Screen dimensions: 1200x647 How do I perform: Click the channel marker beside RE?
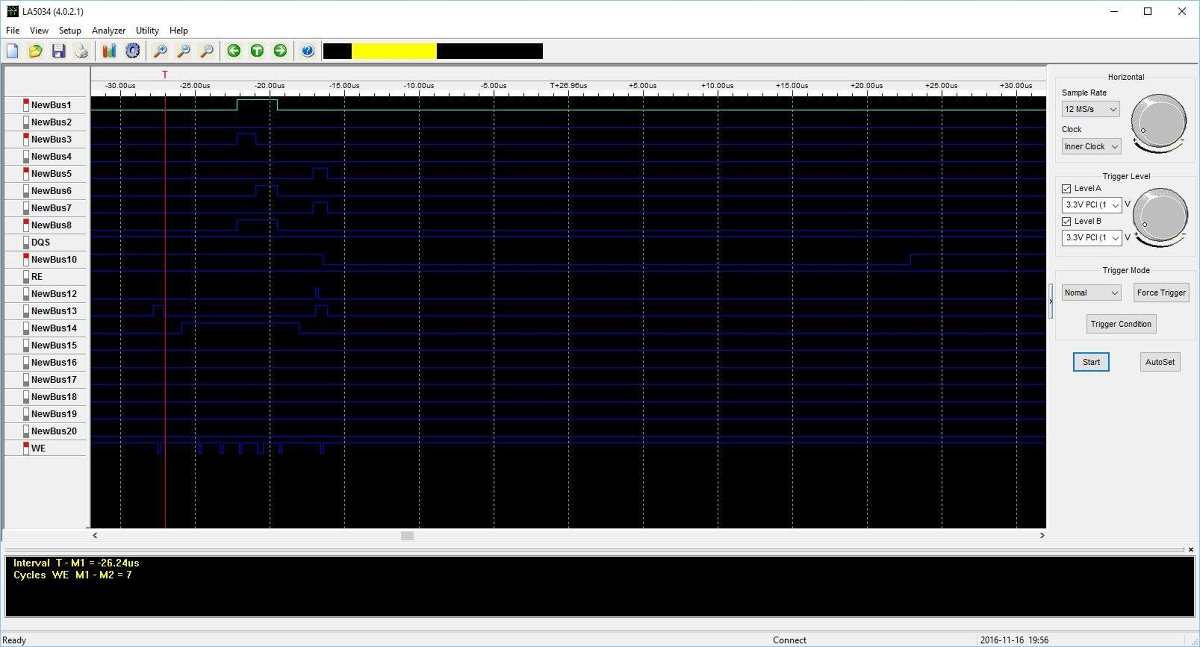click(x=26, y=276)
